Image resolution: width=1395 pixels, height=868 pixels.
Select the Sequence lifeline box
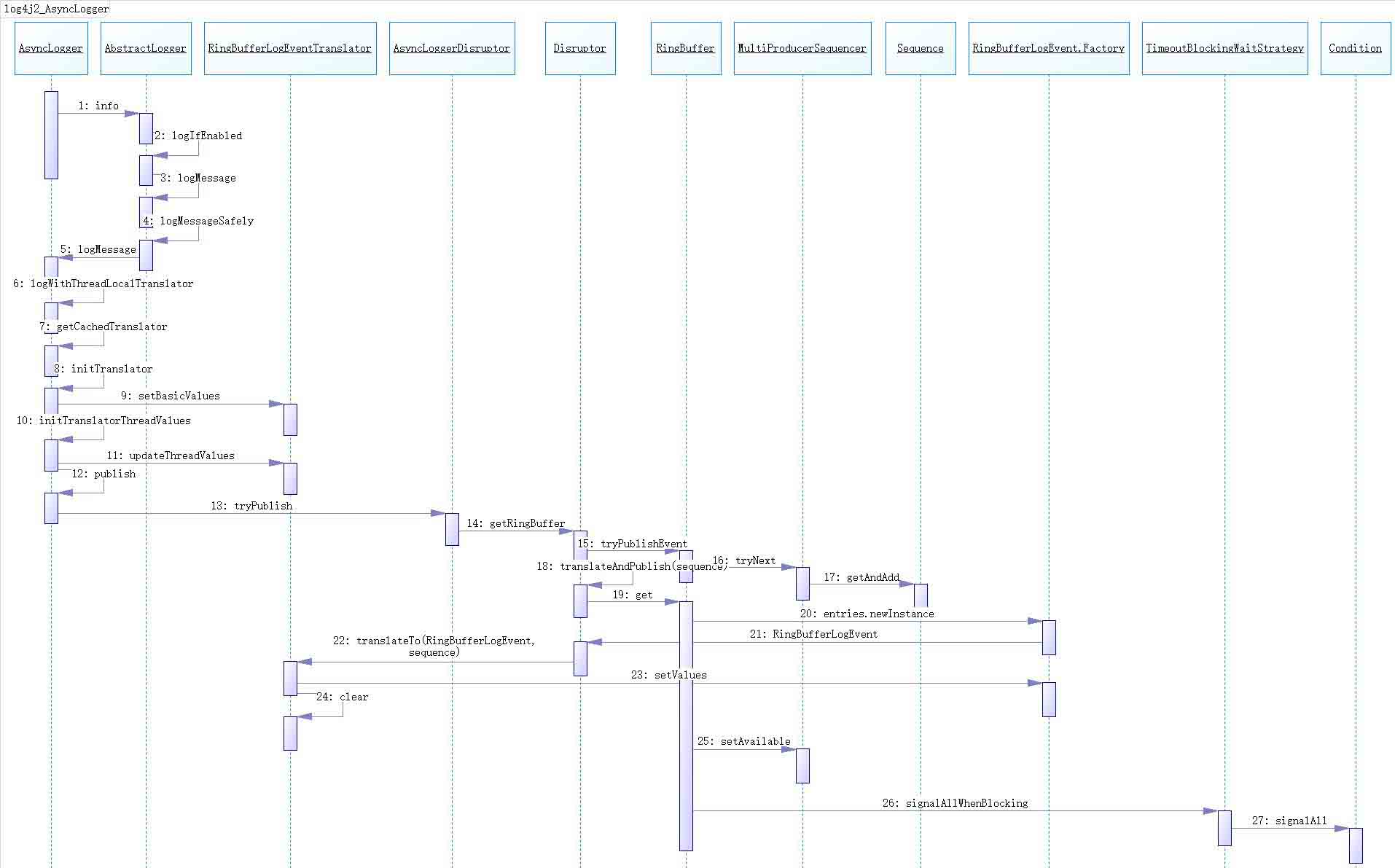pos(921,48)
